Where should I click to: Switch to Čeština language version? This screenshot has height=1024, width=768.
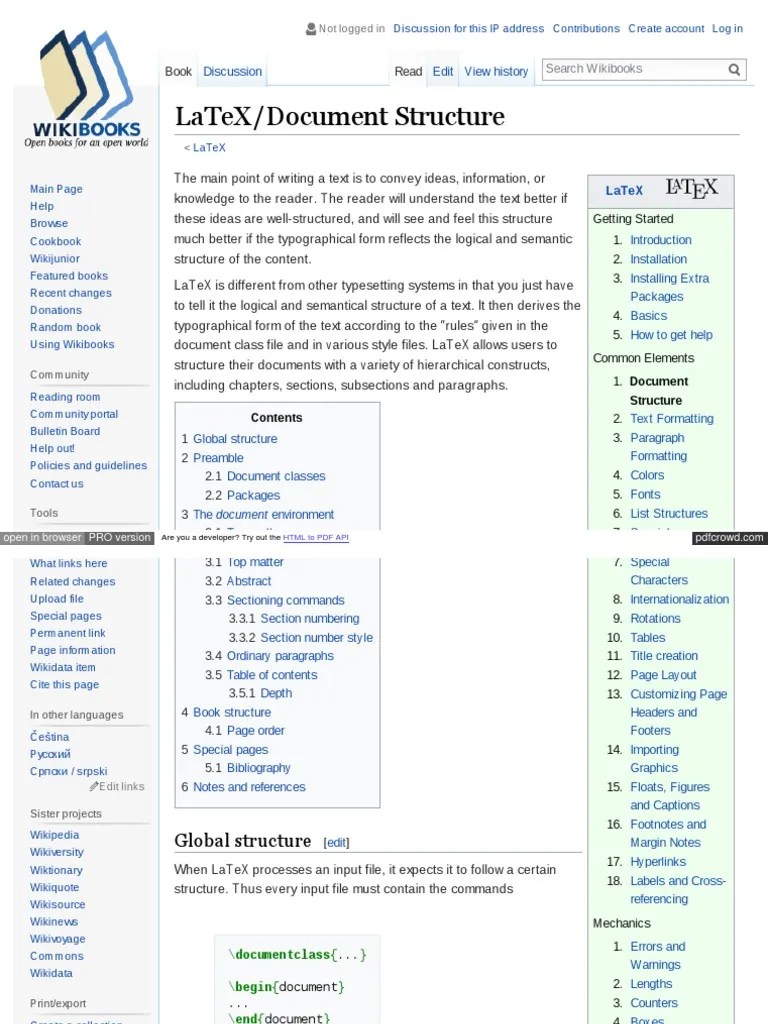pyautogui.click(x=49, y=737)
